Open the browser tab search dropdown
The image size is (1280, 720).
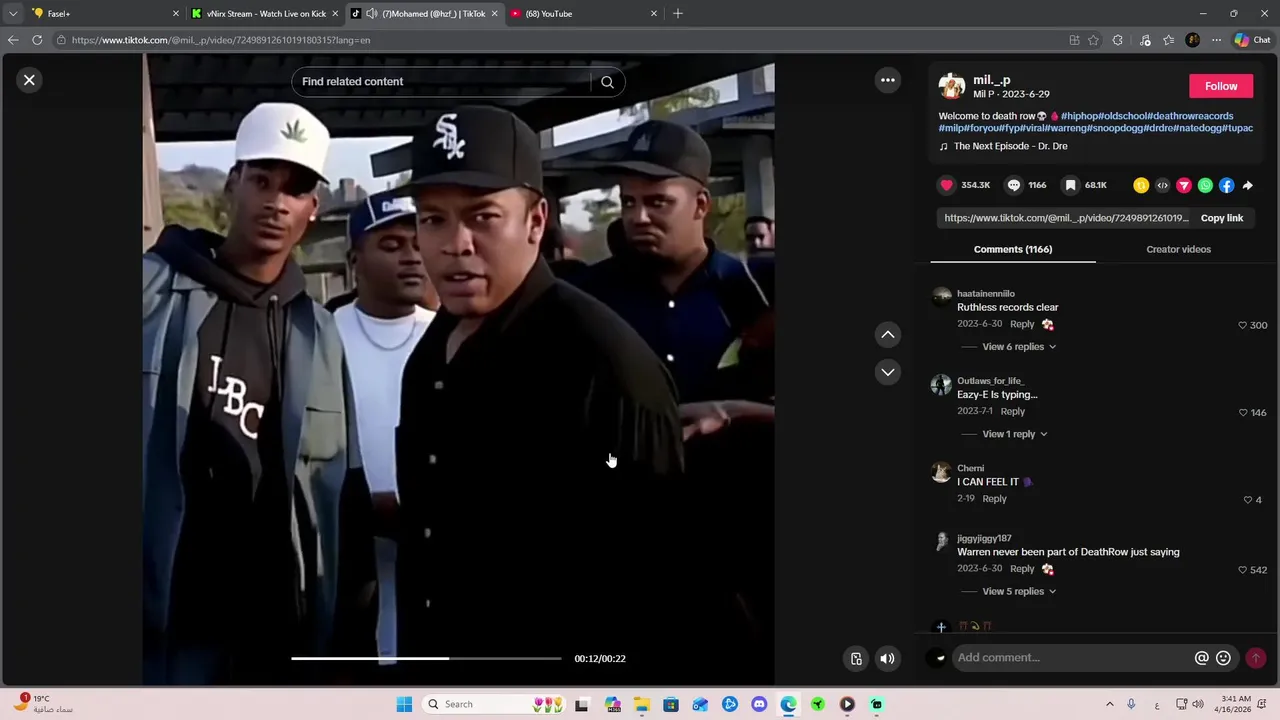coord(12,14)
